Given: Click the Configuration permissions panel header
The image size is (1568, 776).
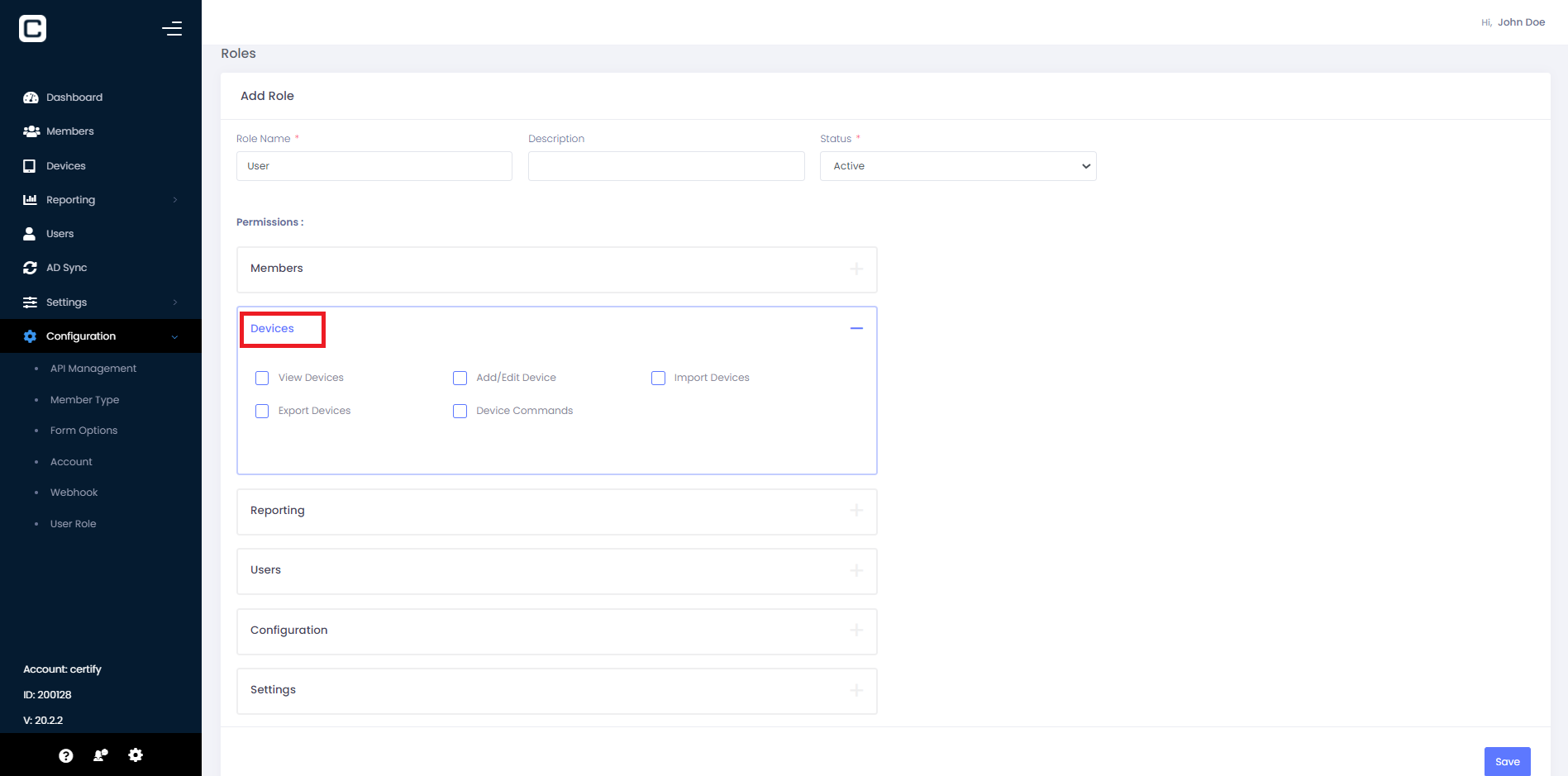Looking at the screenshot, I should [x=557, y=631].
